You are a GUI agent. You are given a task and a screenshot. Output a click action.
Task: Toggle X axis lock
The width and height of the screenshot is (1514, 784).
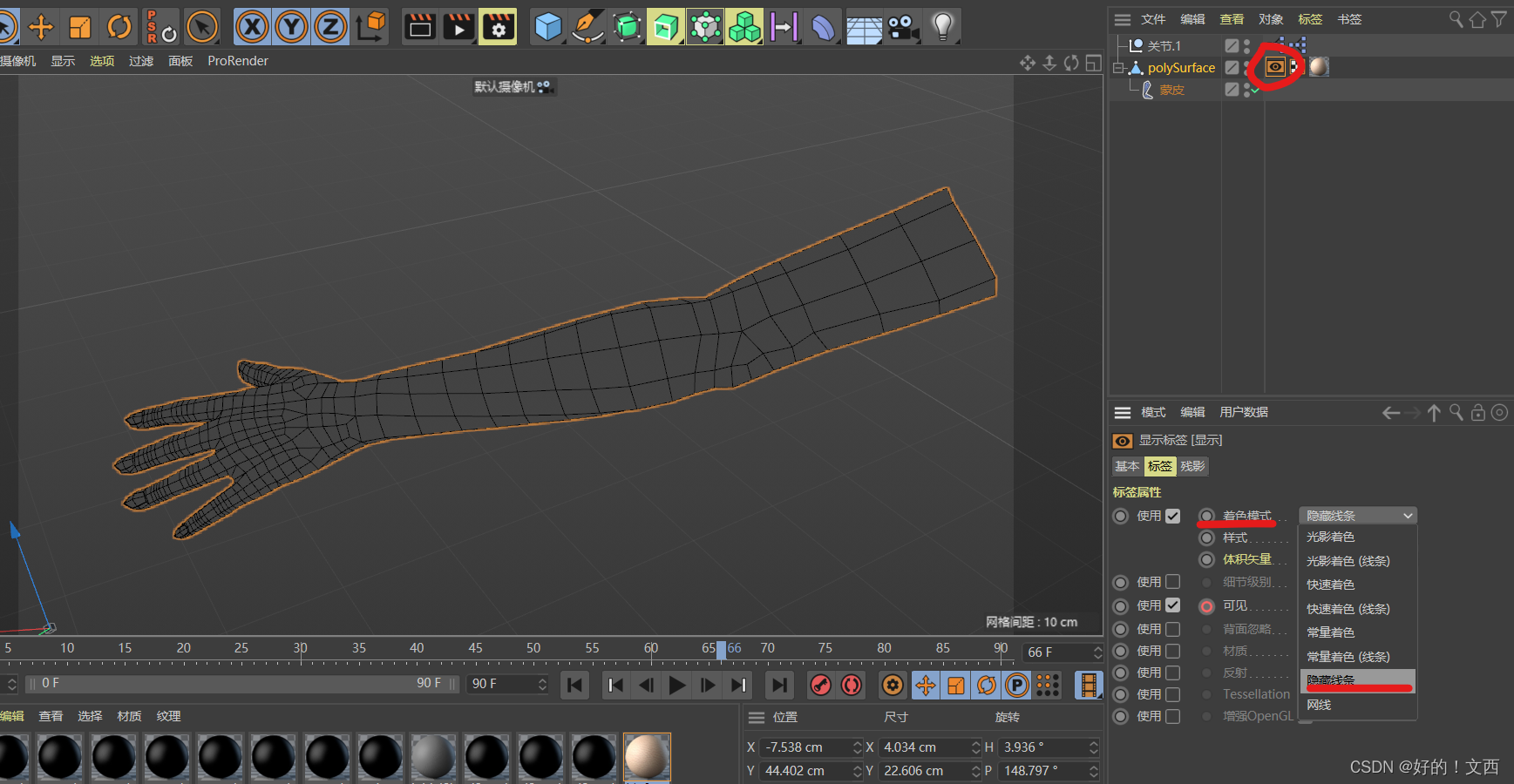pyautogui.click(x=252, y=27)
